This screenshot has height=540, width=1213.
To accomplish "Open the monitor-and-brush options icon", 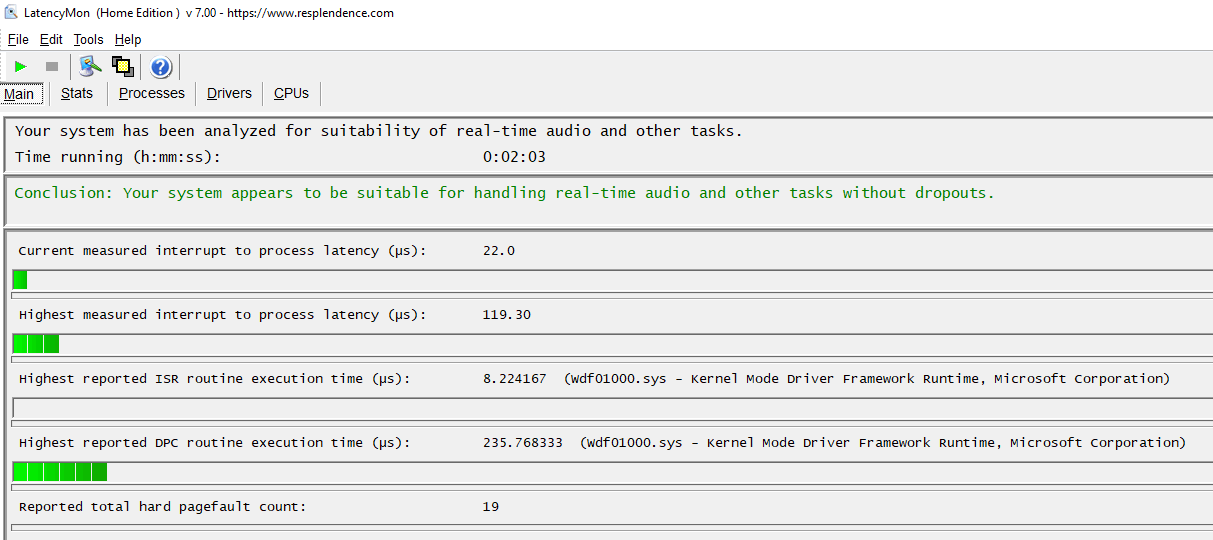I will click(90, 67).
